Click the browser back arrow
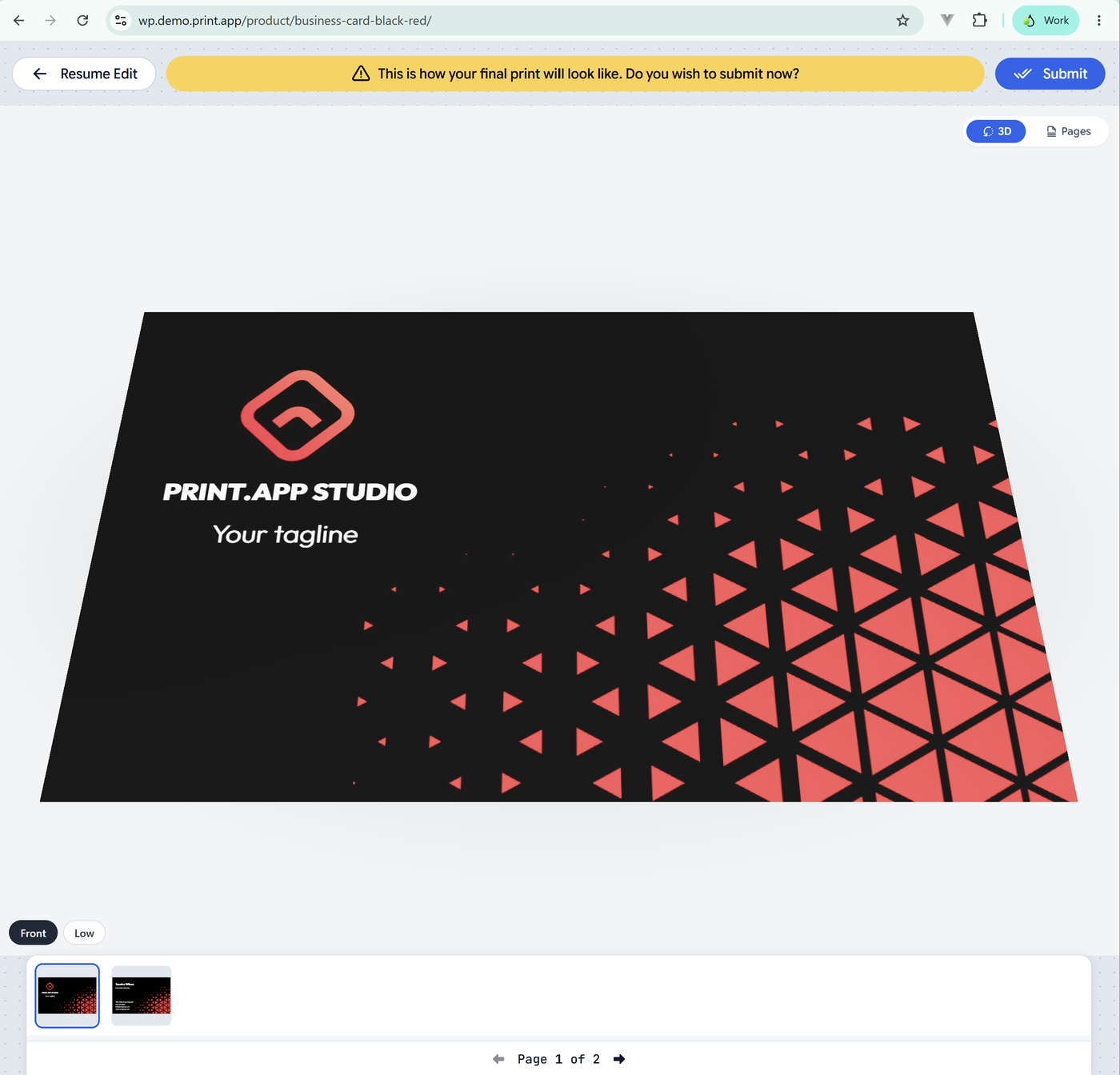1120x1075 pixels. click(x=19, y=21)
